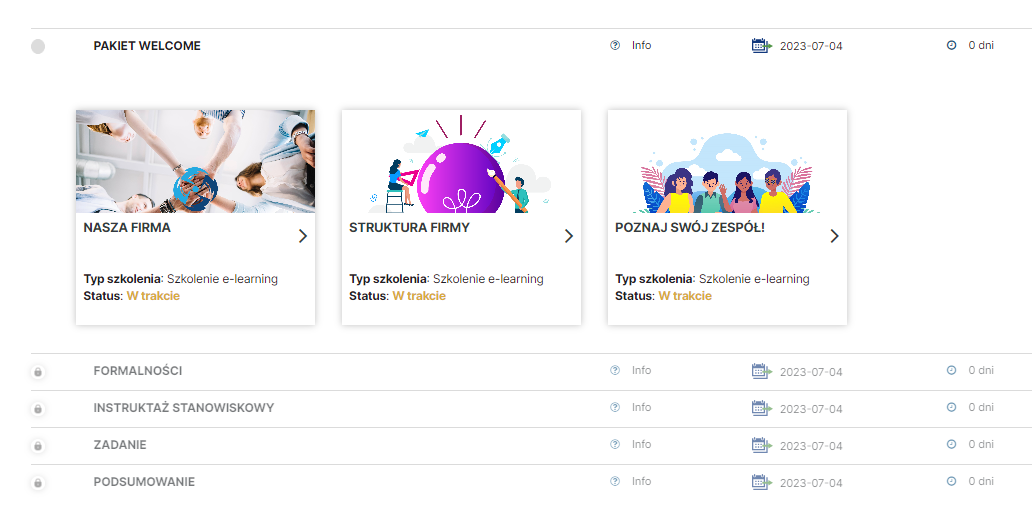Open the NASZA FIRMA training title
1032x520 pixels.
point(127,228)
